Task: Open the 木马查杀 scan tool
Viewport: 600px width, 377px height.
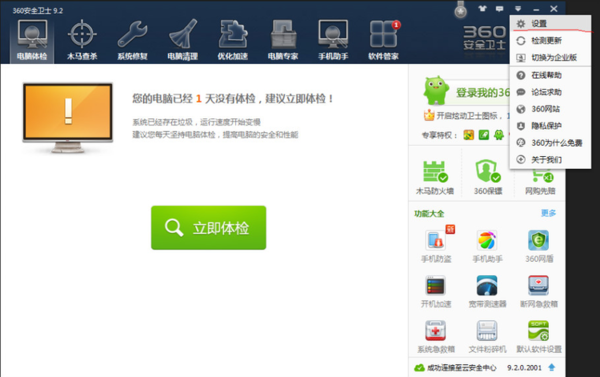Action: click(82, 41)
